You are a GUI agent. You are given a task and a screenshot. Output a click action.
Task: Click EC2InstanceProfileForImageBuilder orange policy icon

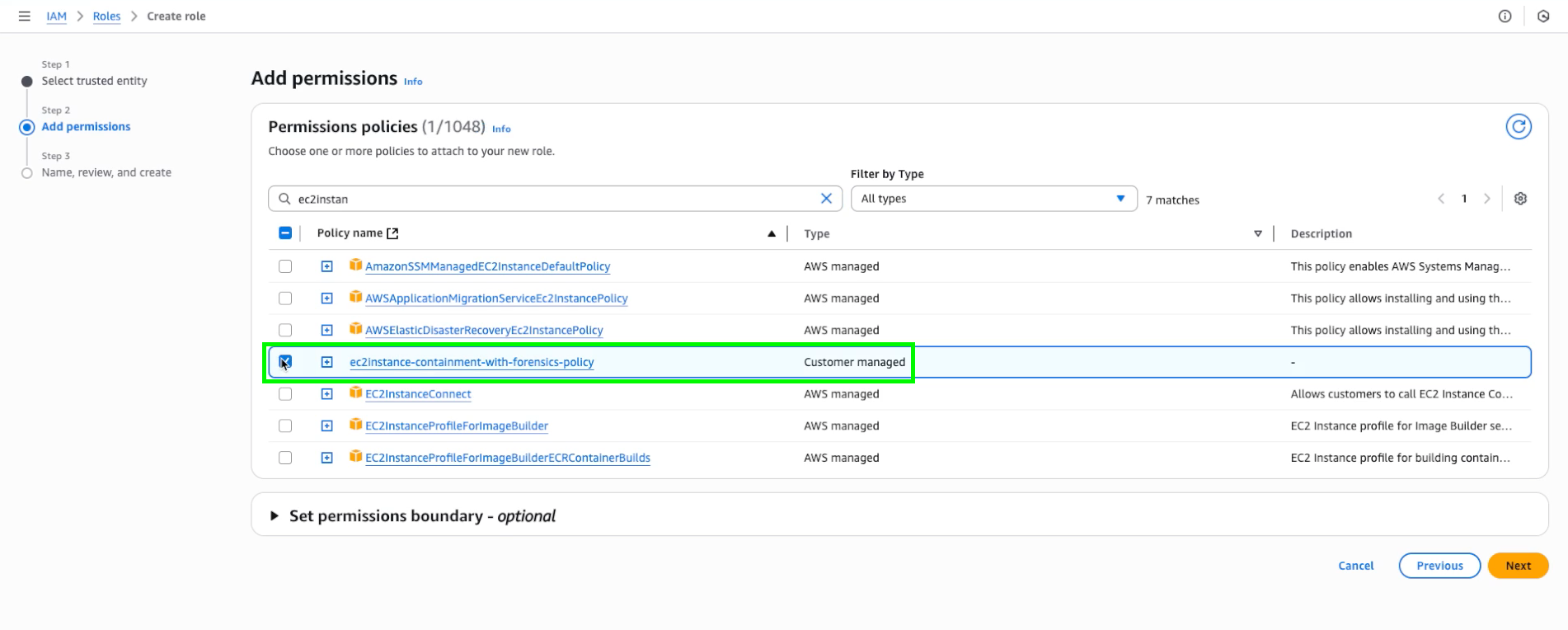[355, 424]
